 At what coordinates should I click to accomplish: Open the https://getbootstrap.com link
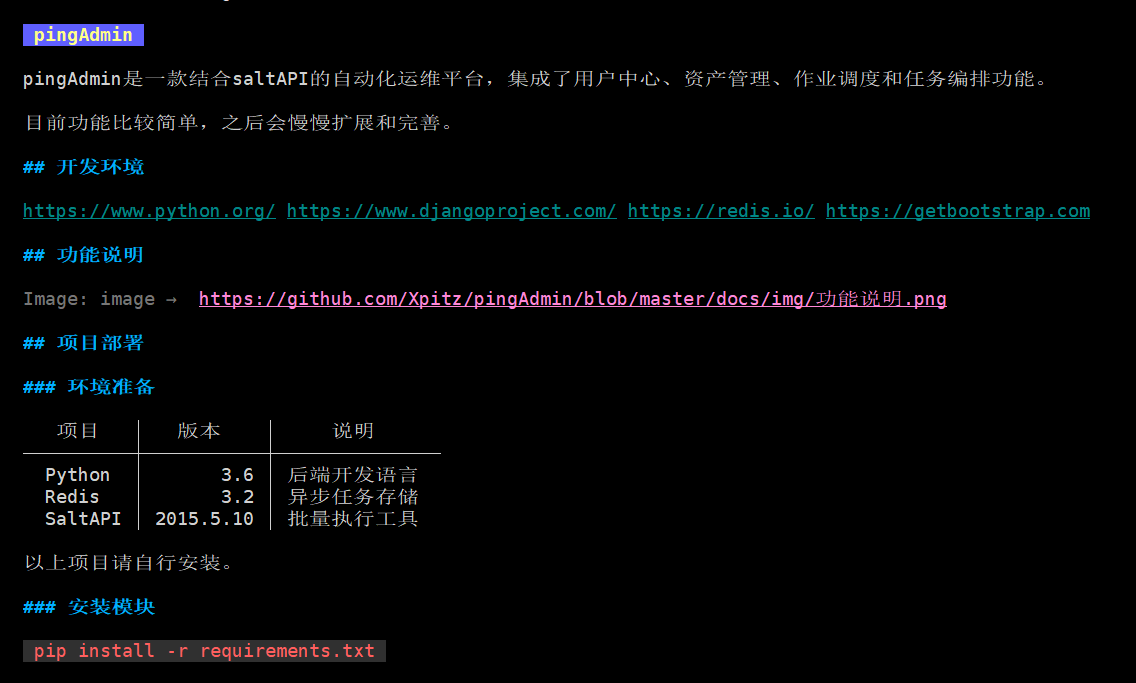tap(958, 211)
